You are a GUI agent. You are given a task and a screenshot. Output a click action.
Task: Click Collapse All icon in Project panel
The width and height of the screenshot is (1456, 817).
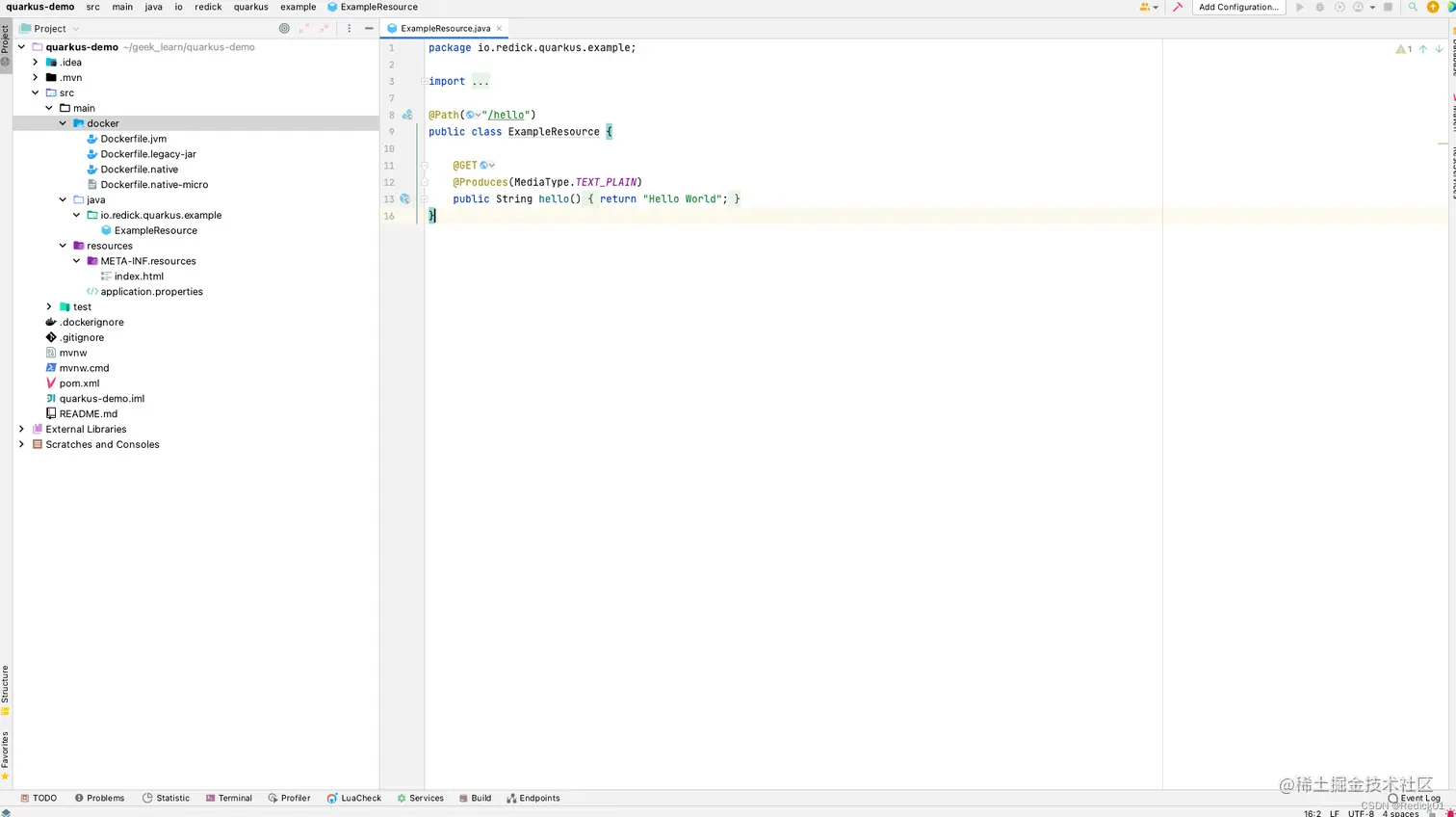(325, 28)
